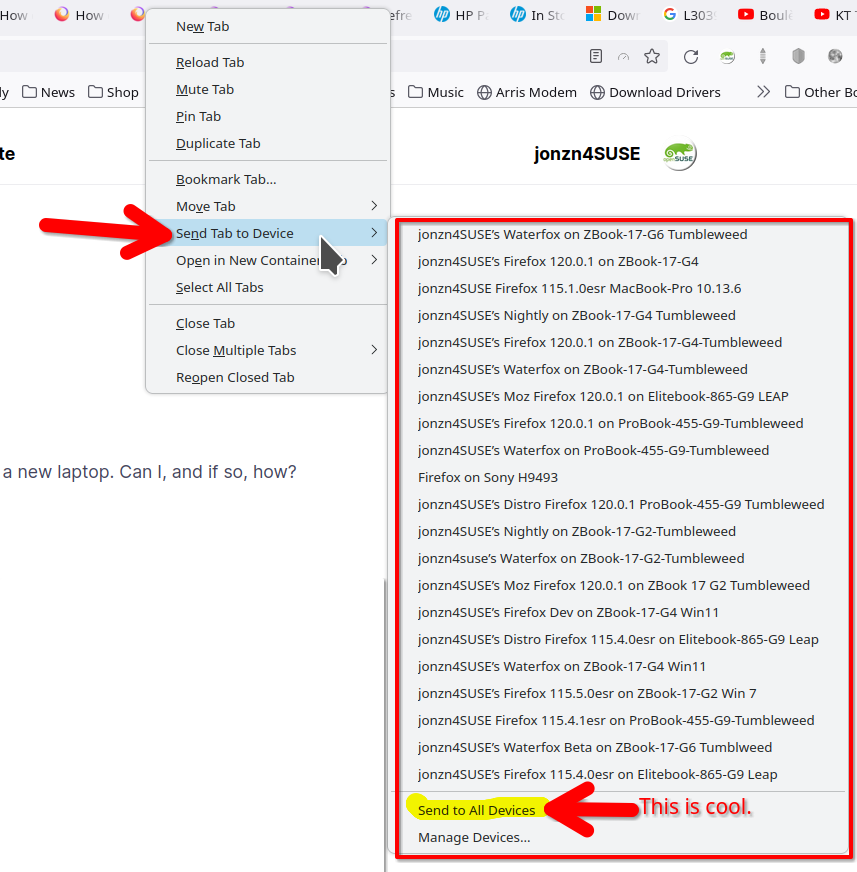This screenshot has height=872, width=857.
Task: Expand the Close Multiple Tabs submenu
Action: pos(267,350)
